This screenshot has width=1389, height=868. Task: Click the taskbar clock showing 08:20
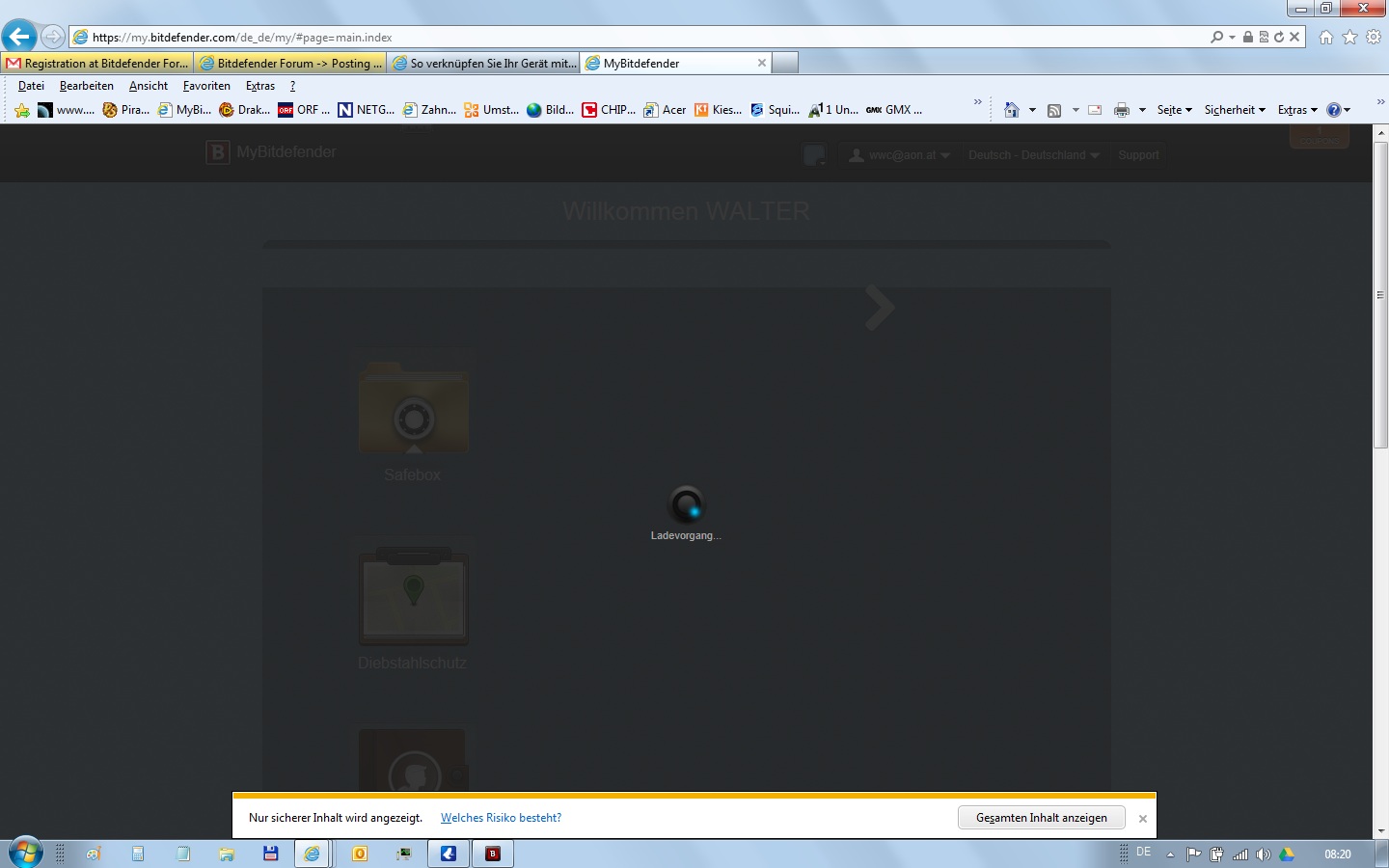pyautogui.click(x=1338, y=854)
